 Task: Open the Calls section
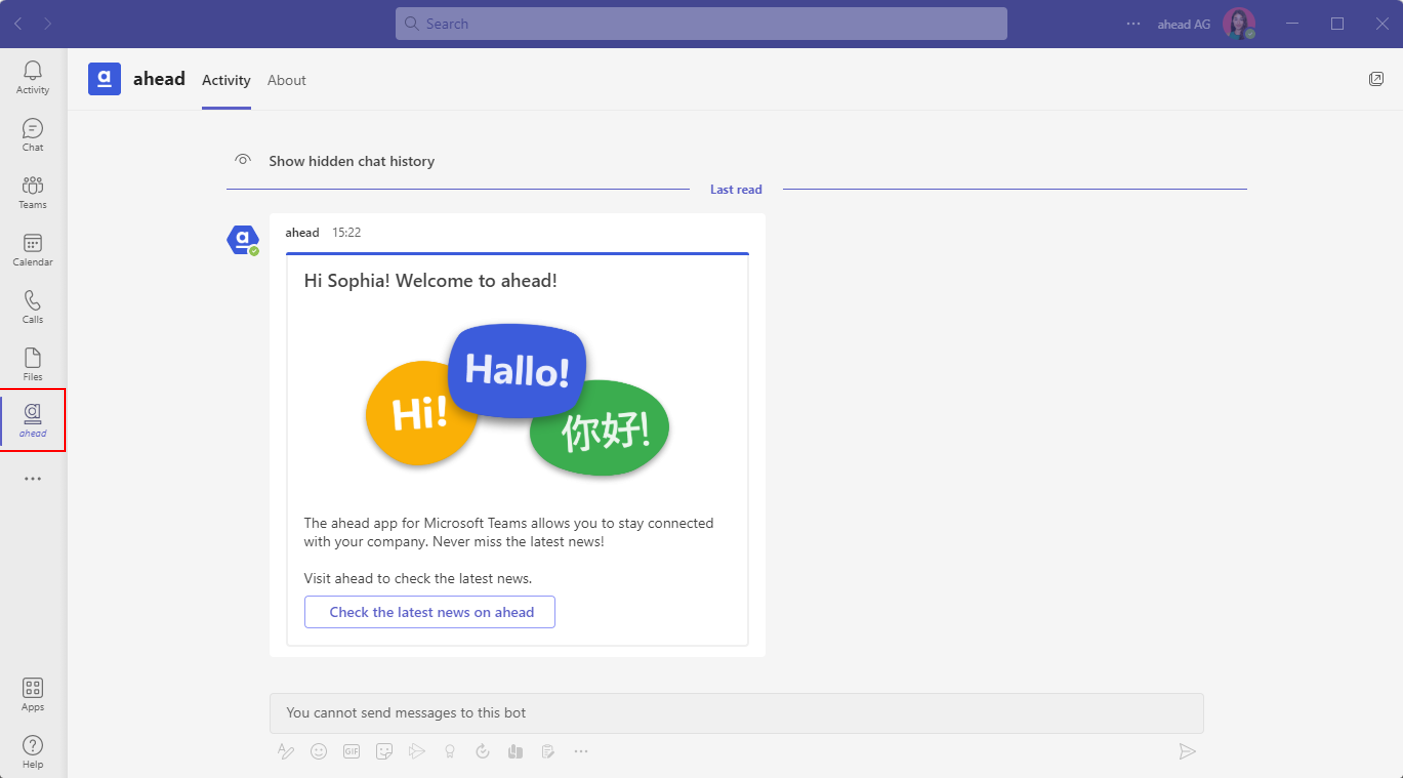32,305
